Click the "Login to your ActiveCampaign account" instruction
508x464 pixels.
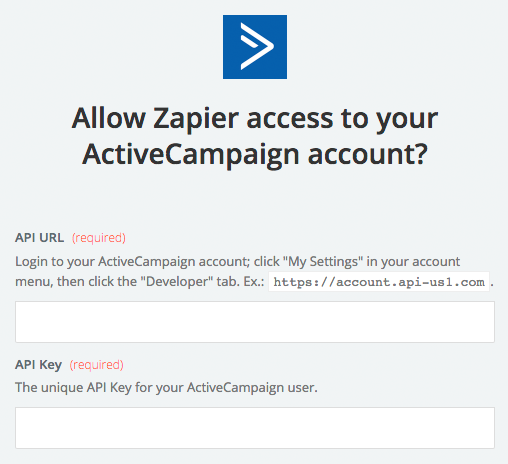(x=132, y=262)
